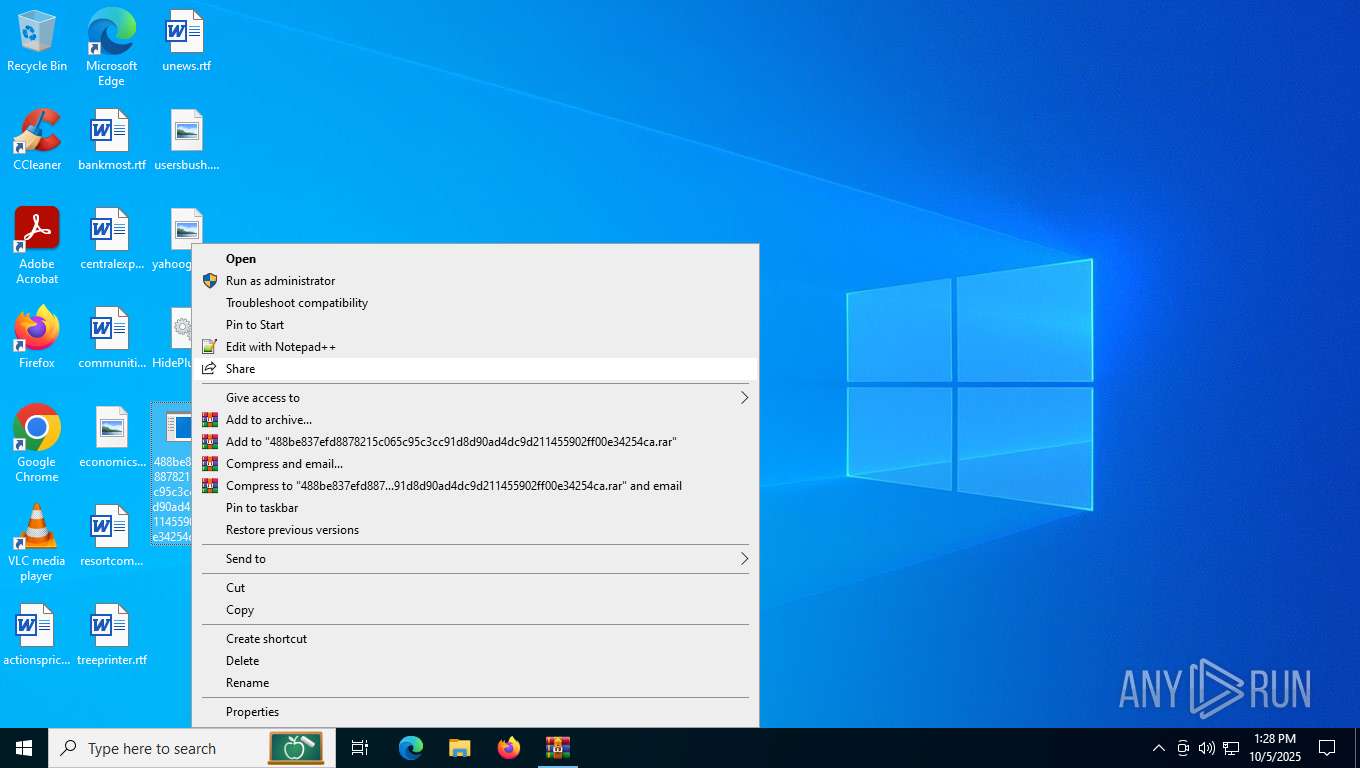Choose Pin to taskbar

click(475, 508)
